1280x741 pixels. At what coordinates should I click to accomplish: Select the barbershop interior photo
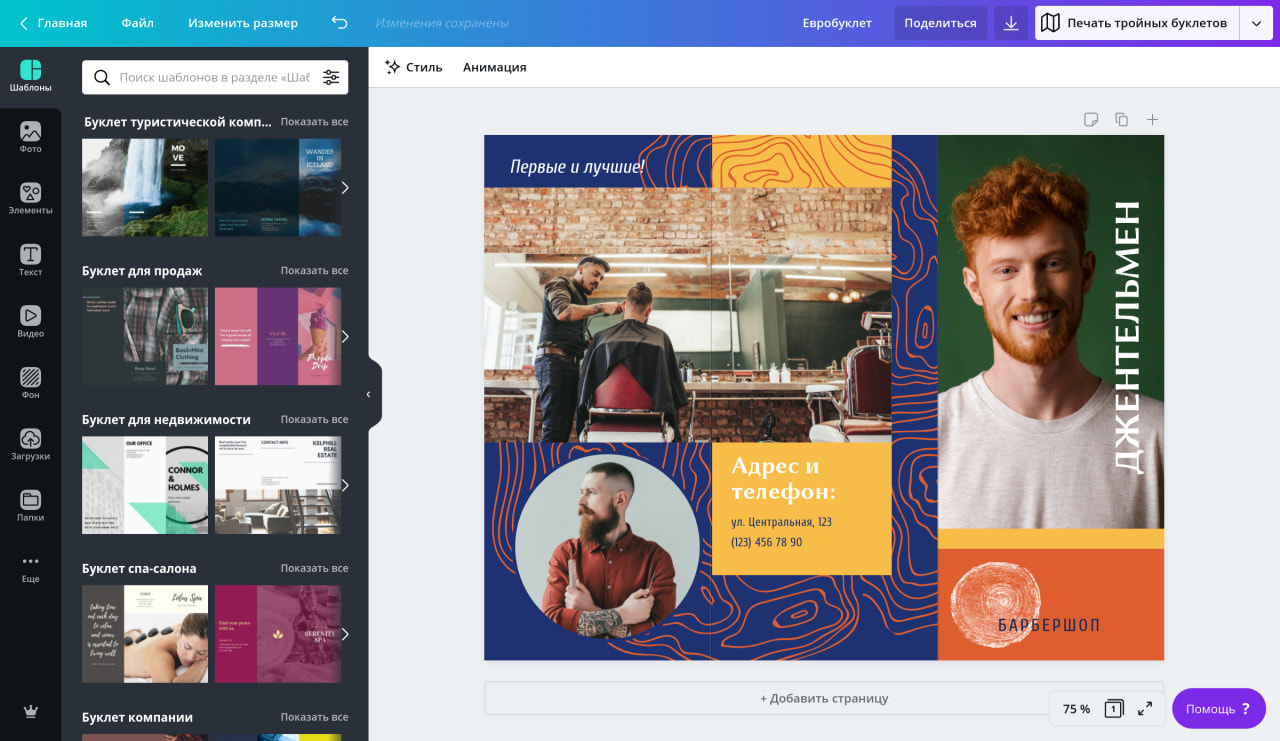(x=688, y=315)
